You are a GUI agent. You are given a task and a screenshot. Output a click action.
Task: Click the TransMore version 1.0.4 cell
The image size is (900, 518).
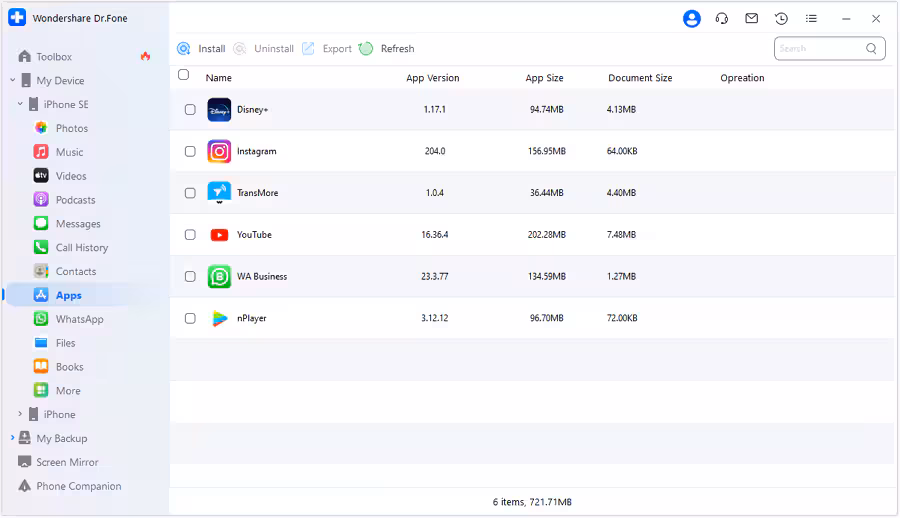[435, 193]
